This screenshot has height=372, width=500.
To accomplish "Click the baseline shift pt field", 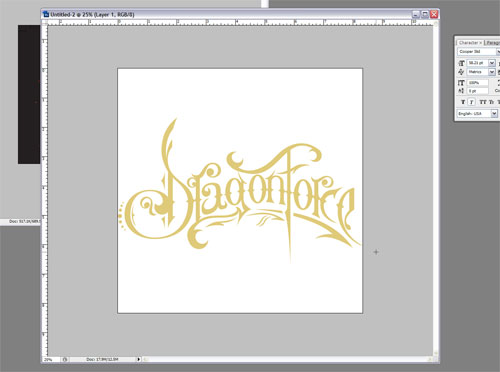I will pyautogui.click(x=477, y=91).
